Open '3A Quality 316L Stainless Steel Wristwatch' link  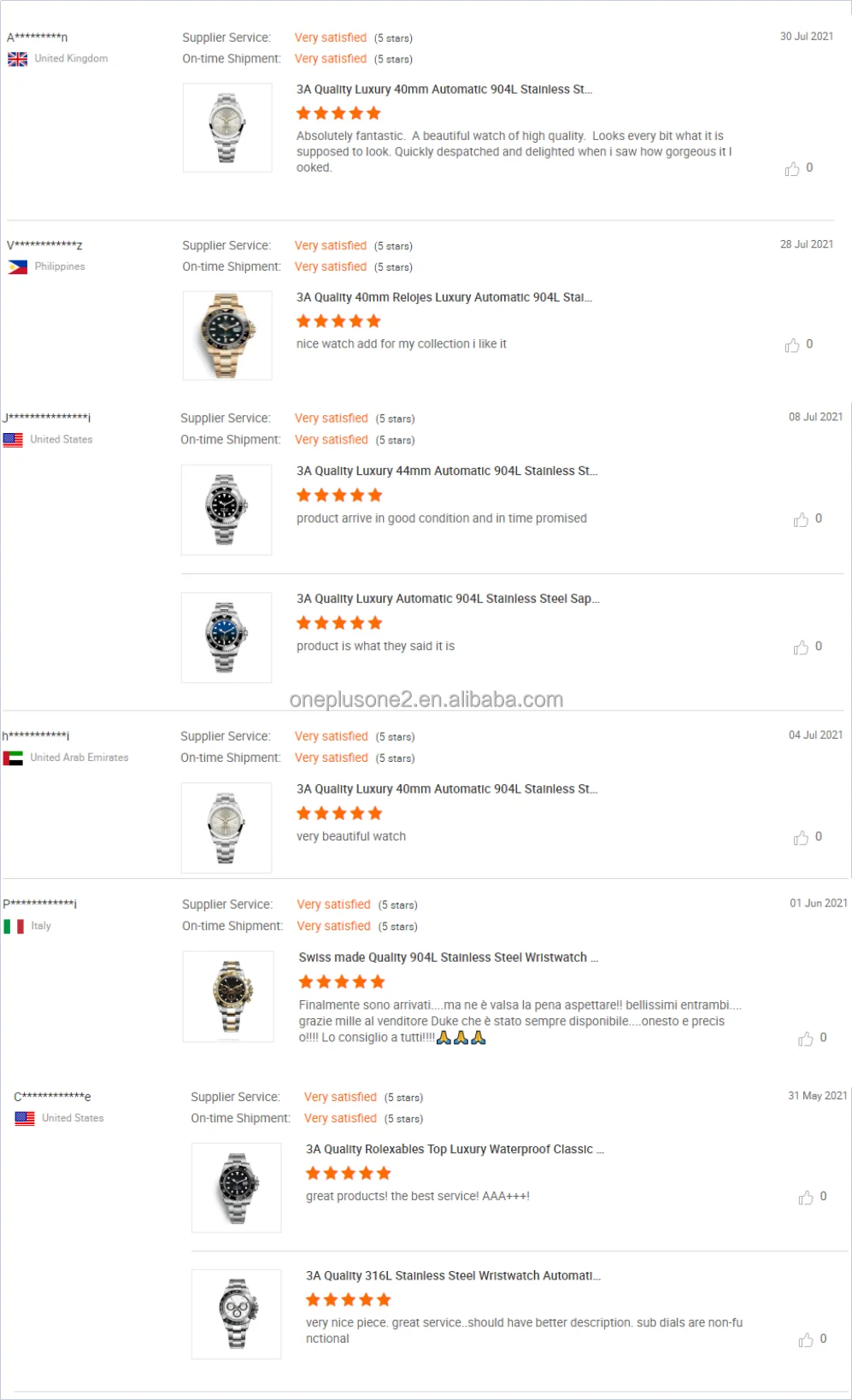point(454,1275)
